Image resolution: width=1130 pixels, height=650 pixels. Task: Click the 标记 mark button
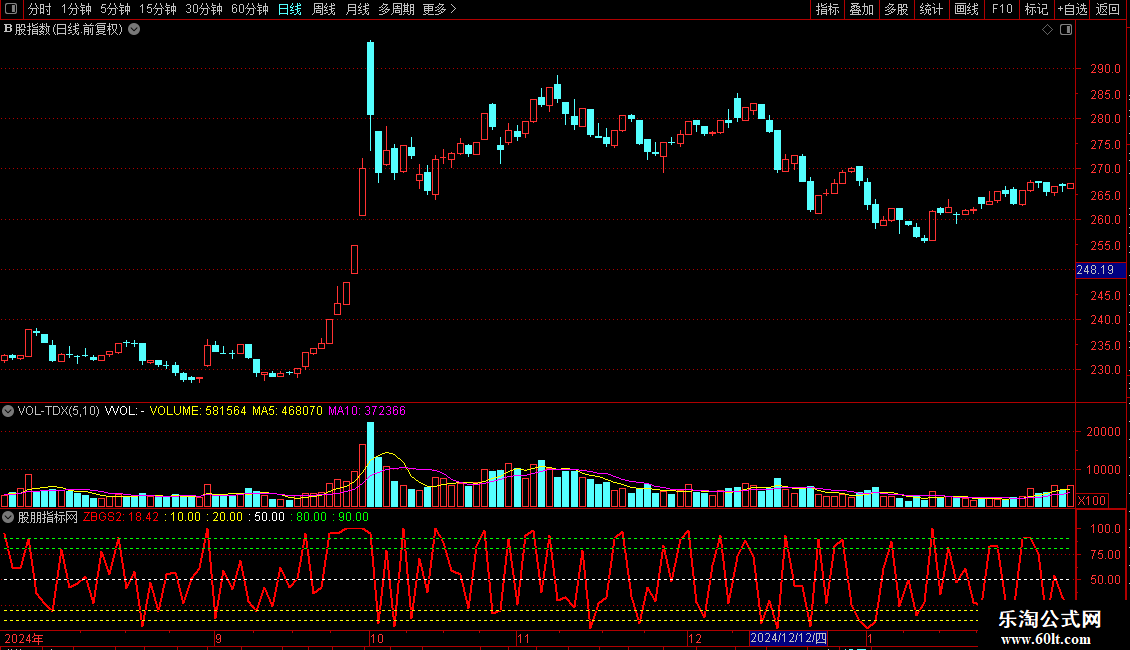click(x=1036, y=9)
